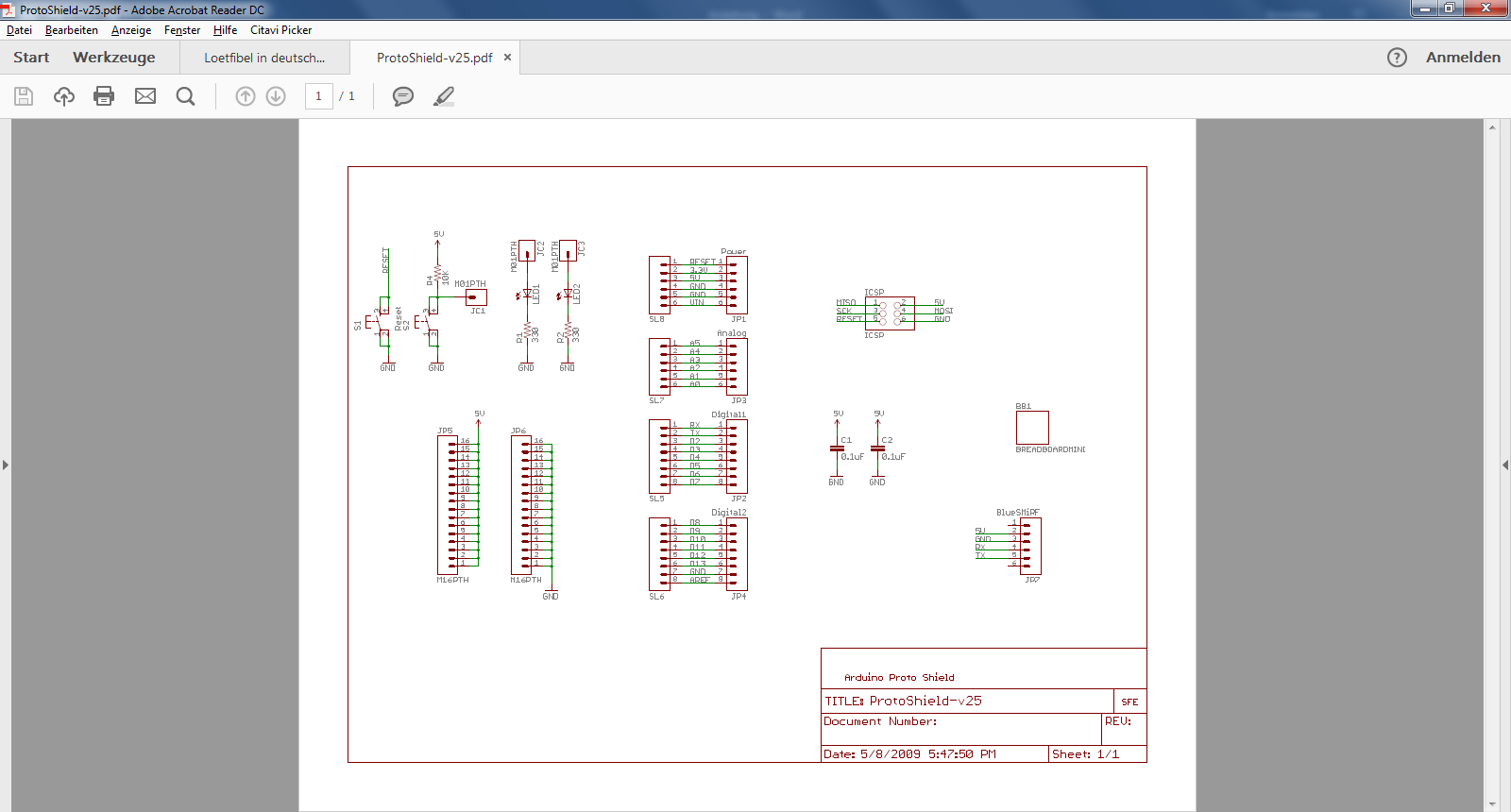Open the help question mark icon
The width and height of the screenshot is (1511, 812).
[1397, 58]
